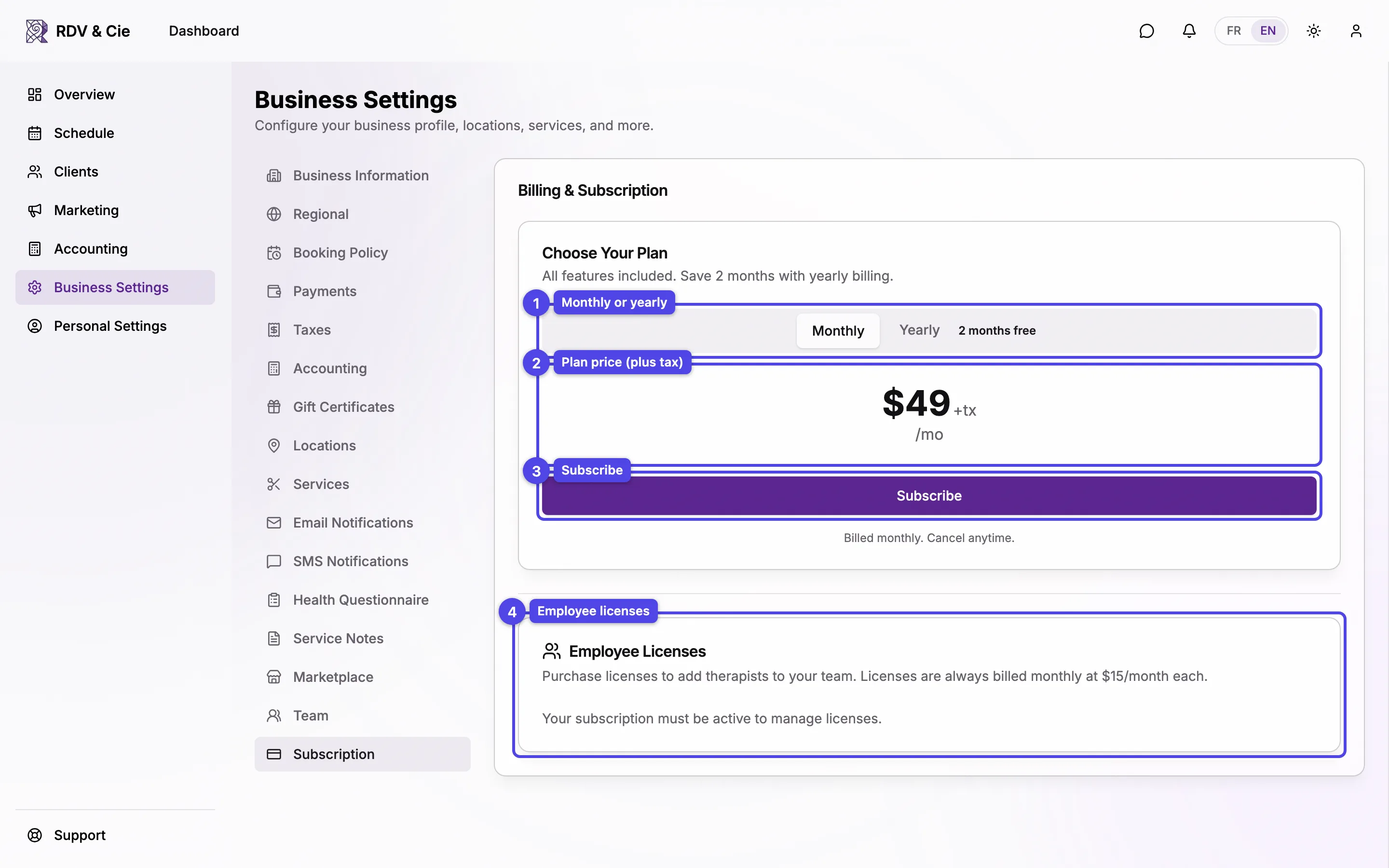Click the Regional globe icon
Image resolution: width=1389 pixels, height=868 pixels.
tap(274, 214)
